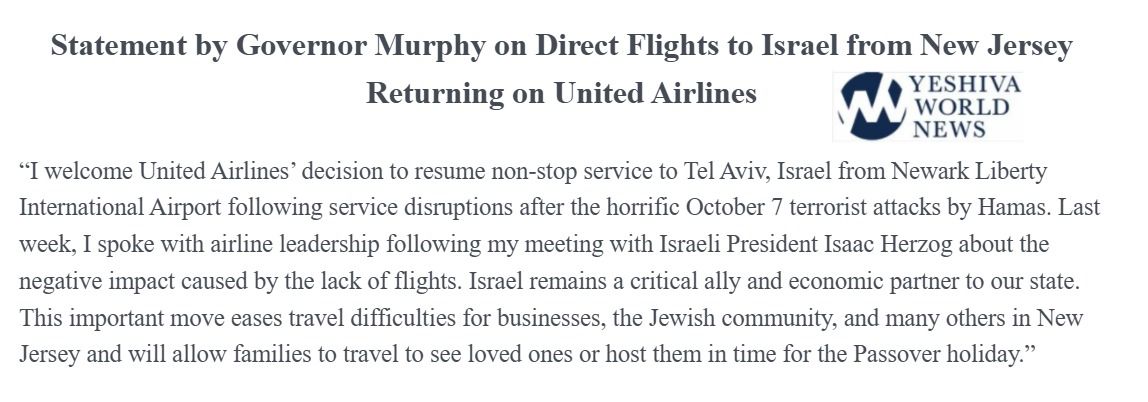The width and height of the screenshot is (1148, 402).
Task: Click the "Returning on United Airlines" headline line
Action: click(561, 94)
